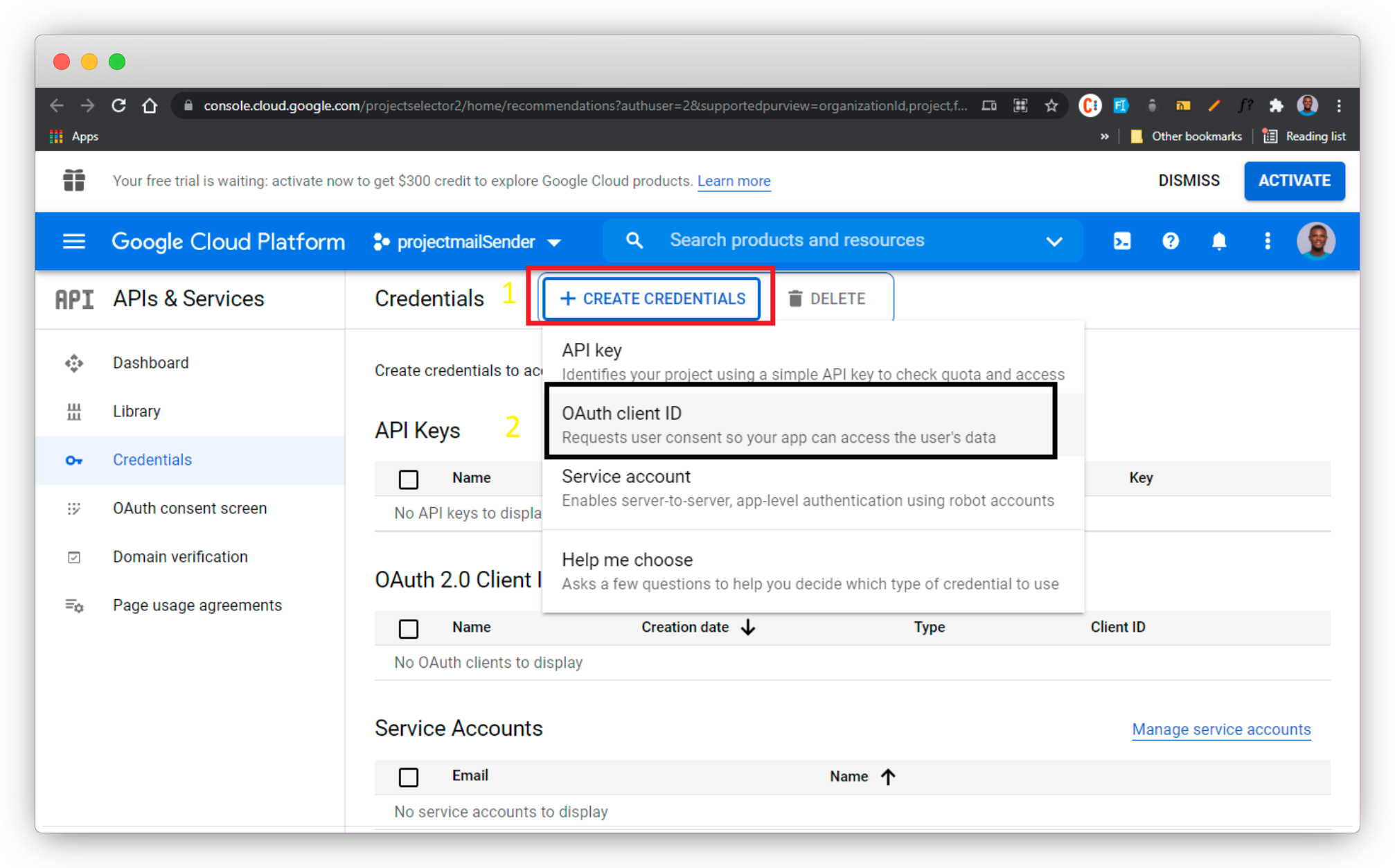The height and width of the screenshot is (868, 1395).
Task: Dismiss the free trial banner
Action: point(1189,181)
